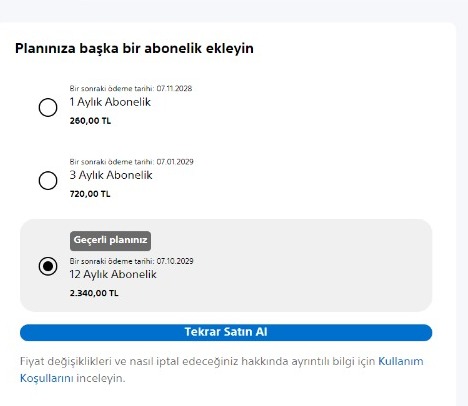Click the 2.340,00 TL price
This screenshot has width=468, height=406.
94,293
